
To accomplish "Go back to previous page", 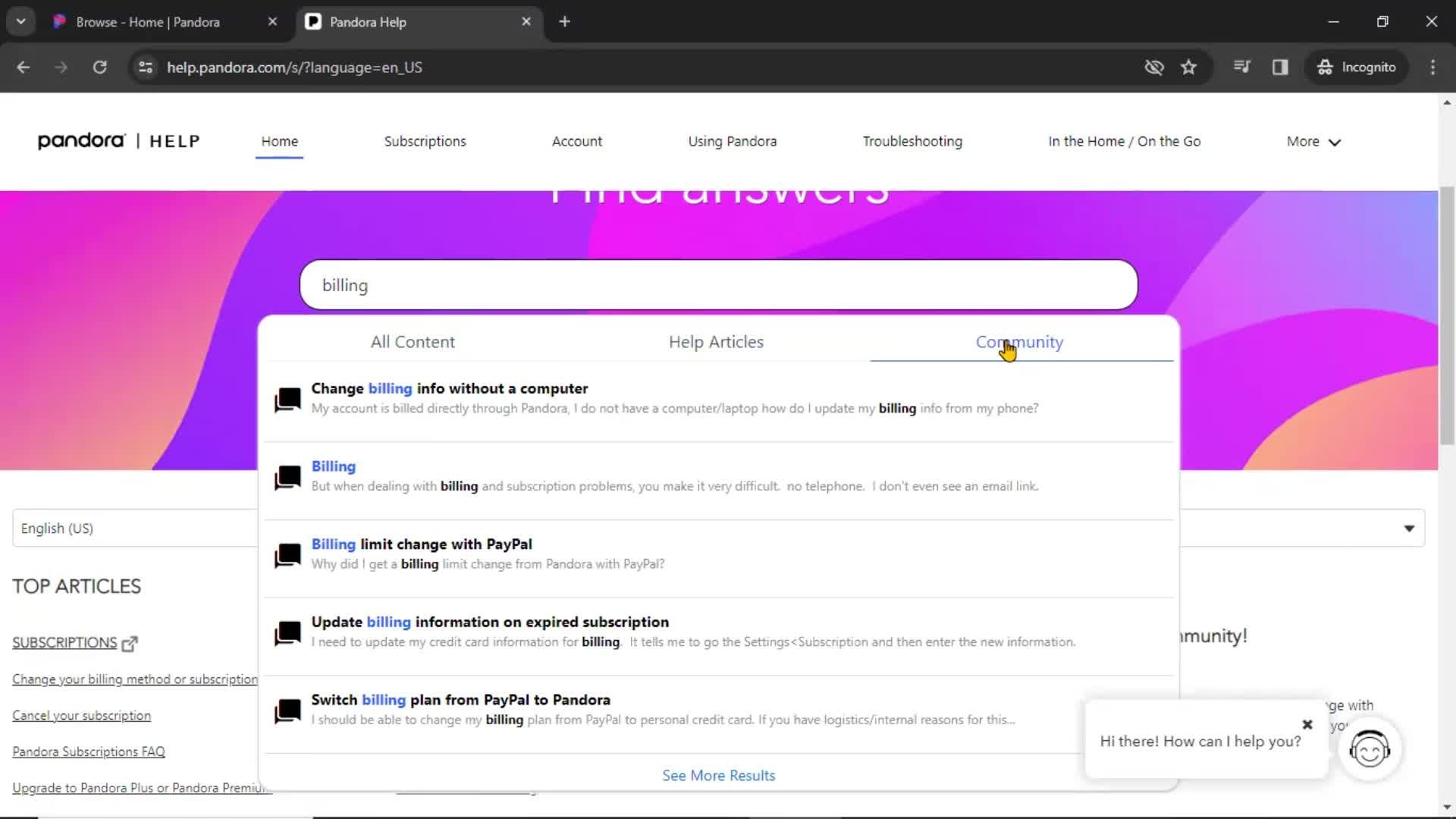I will (x=24, y=67).
